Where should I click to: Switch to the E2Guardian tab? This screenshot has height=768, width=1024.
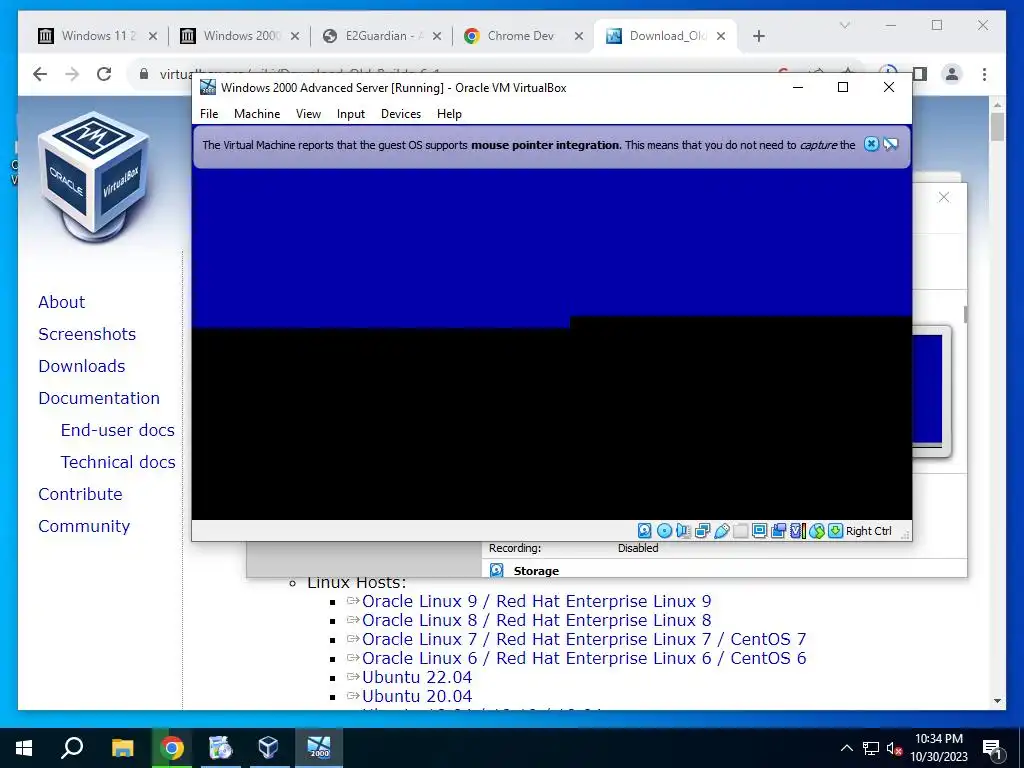tap(382, 36)
